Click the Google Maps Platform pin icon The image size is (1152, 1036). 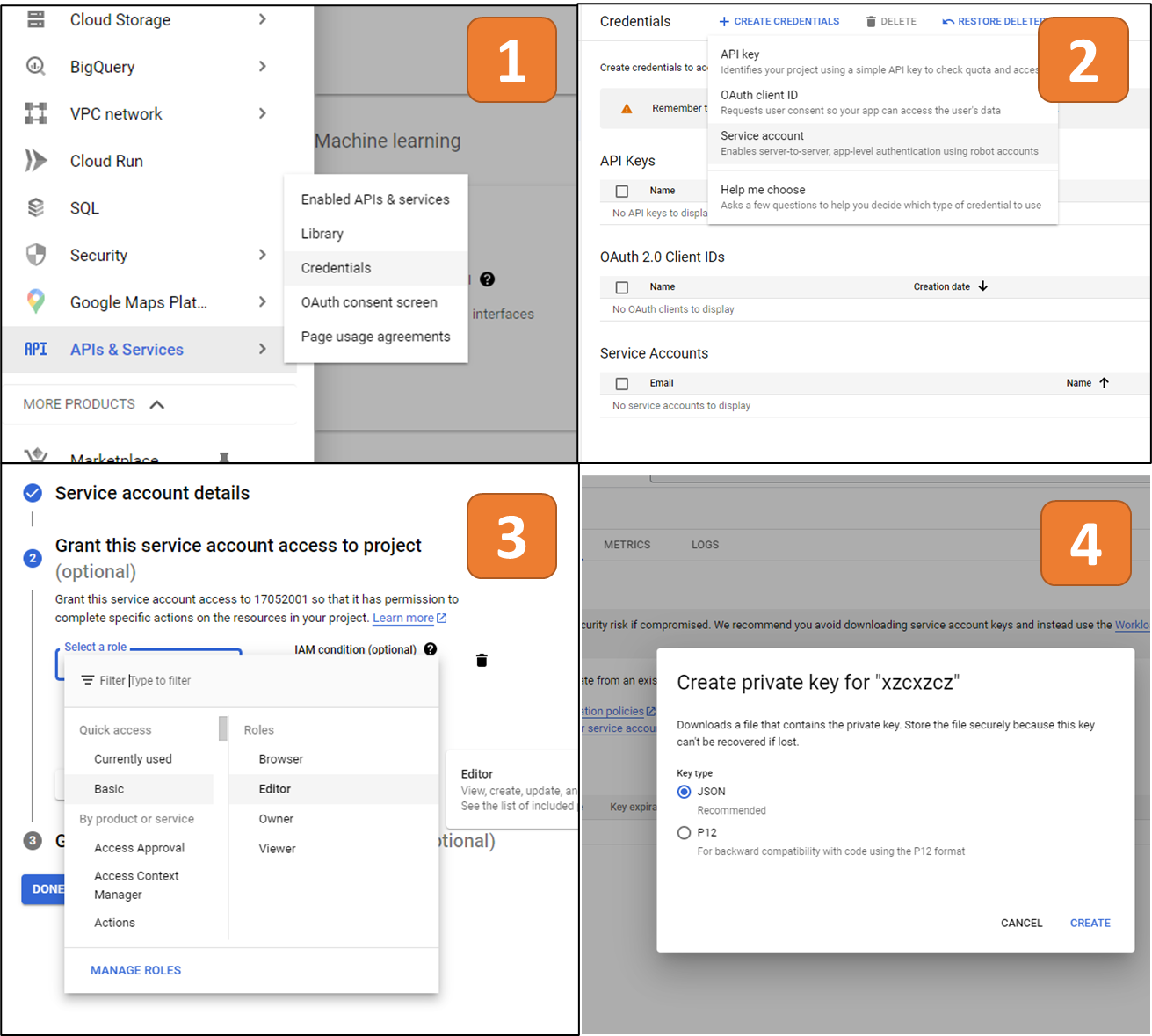click(x=36, y=301)
